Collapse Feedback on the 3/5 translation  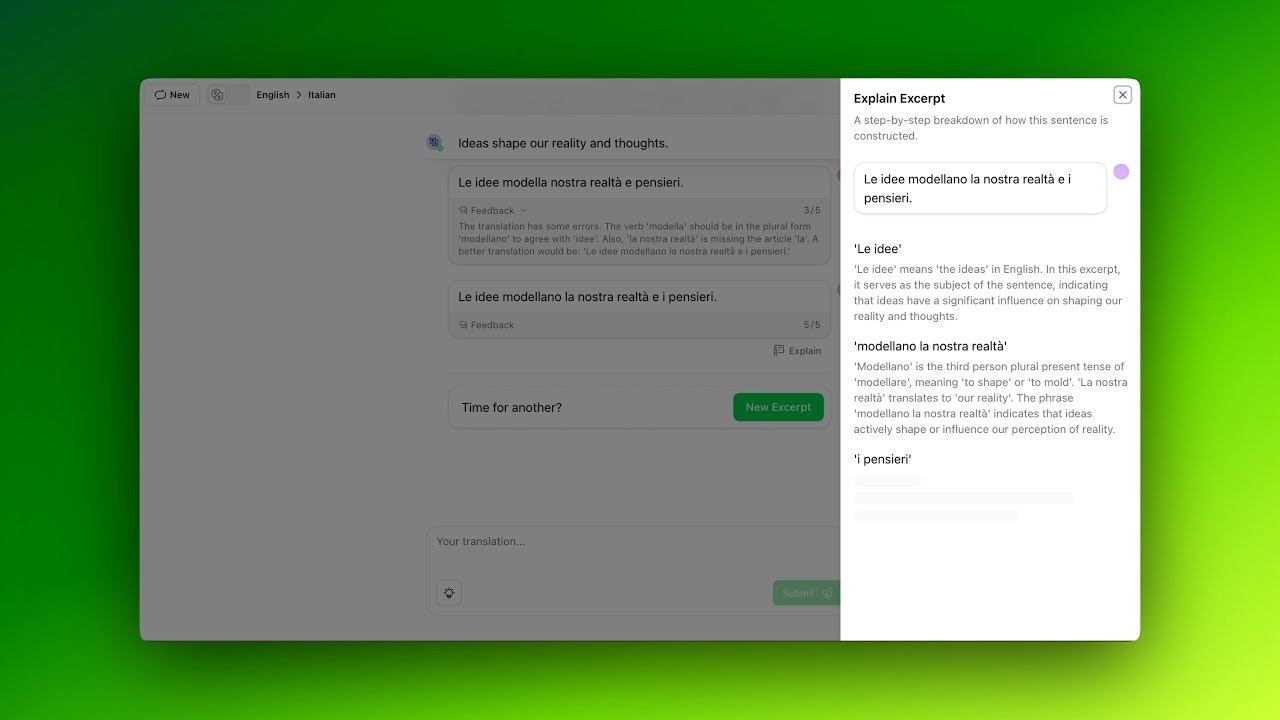pos(492,211)
